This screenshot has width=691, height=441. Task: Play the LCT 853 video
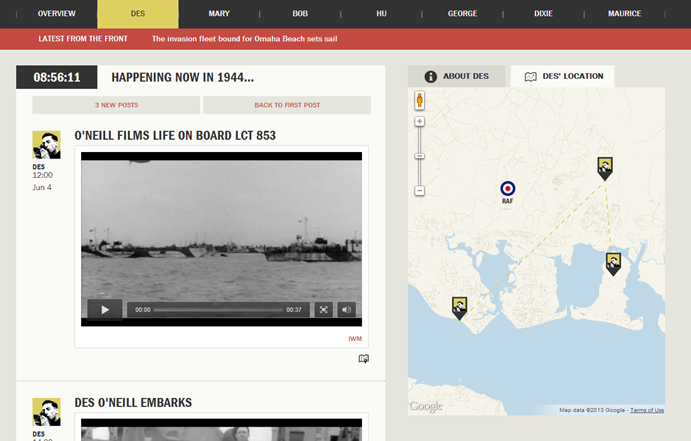click(x=105, y=310)
